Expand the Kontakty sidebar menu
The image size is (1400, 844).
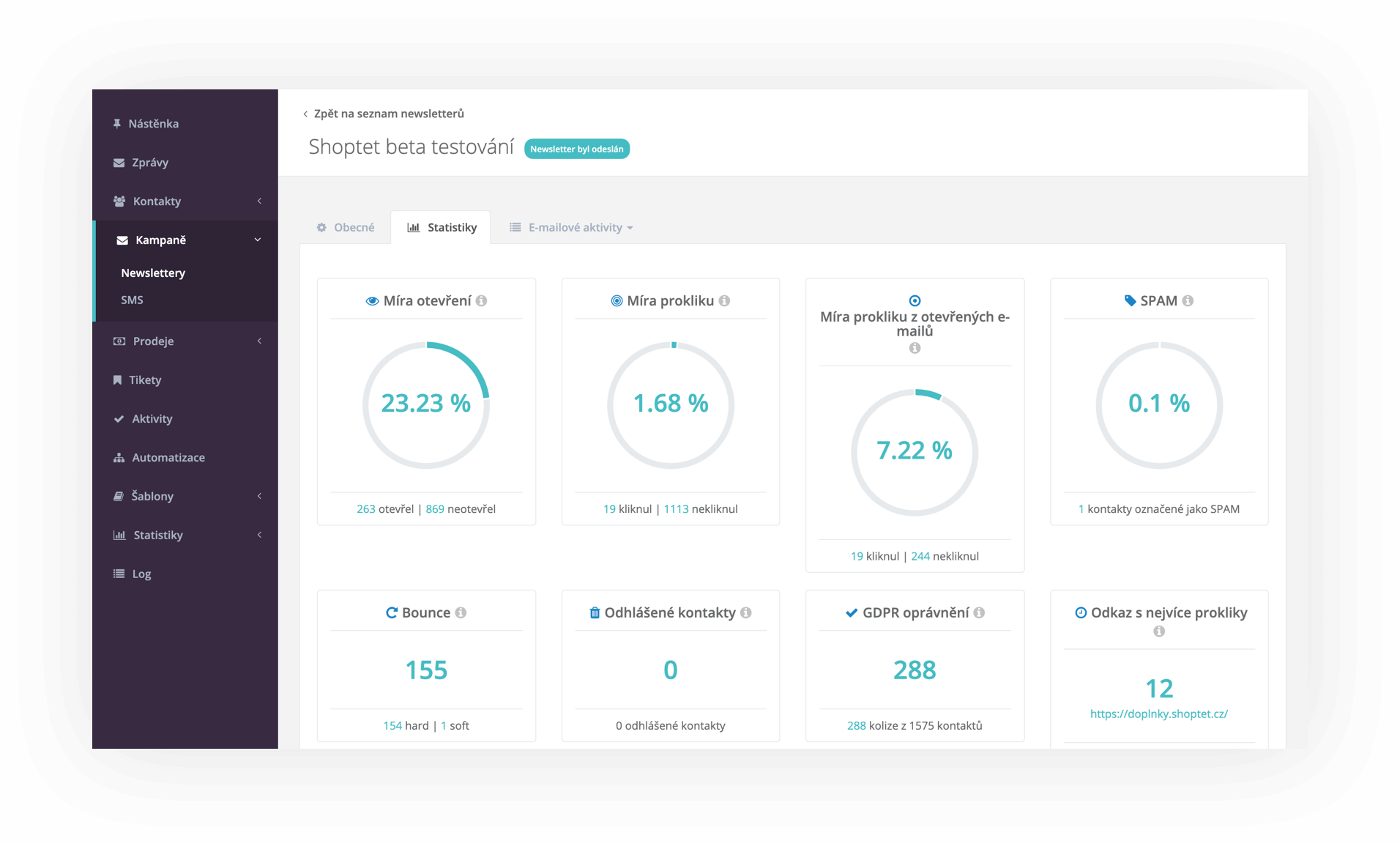[185, 201]
